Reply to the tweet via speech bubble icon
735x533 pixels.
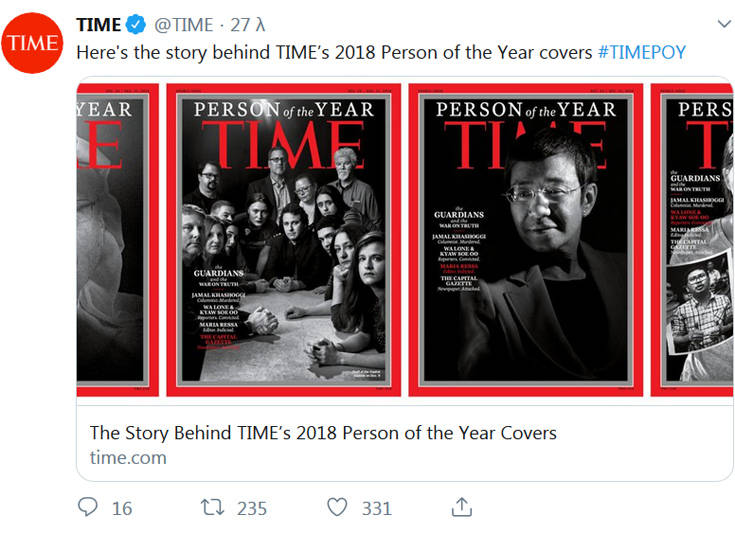pyautogui.click(x=89, y=508)
